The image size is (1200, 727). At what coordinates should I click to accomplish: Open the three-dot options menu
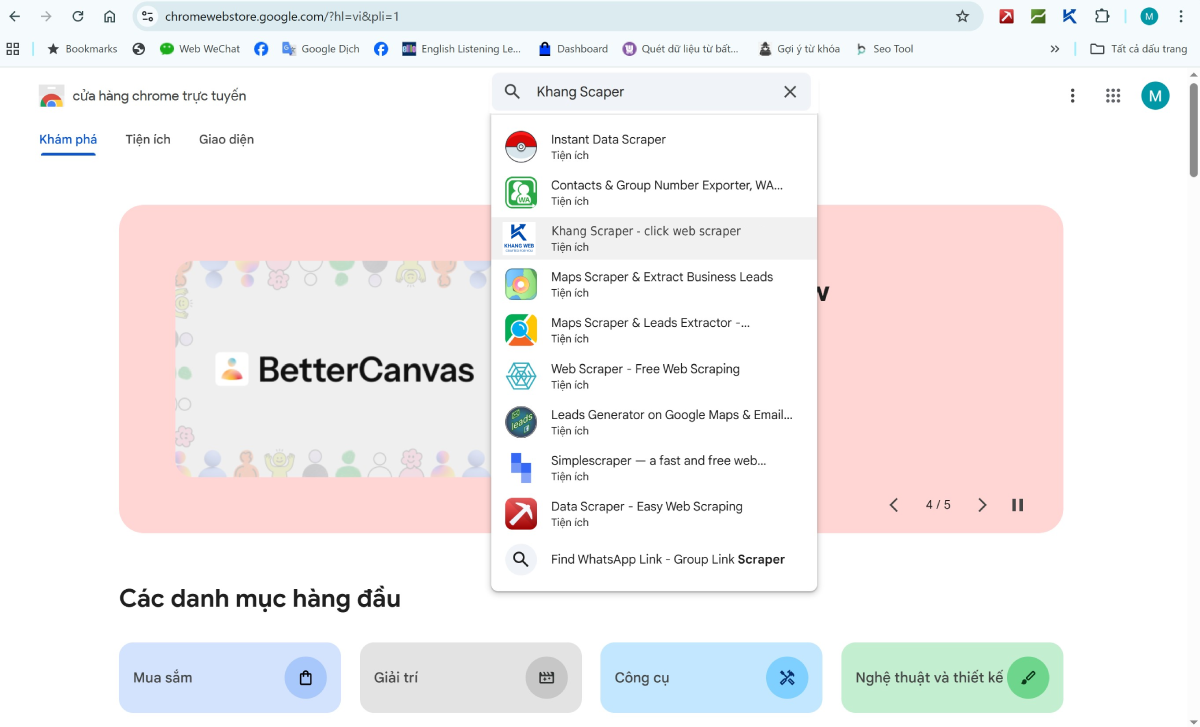pyautogui.click(x=1072, y=95)
